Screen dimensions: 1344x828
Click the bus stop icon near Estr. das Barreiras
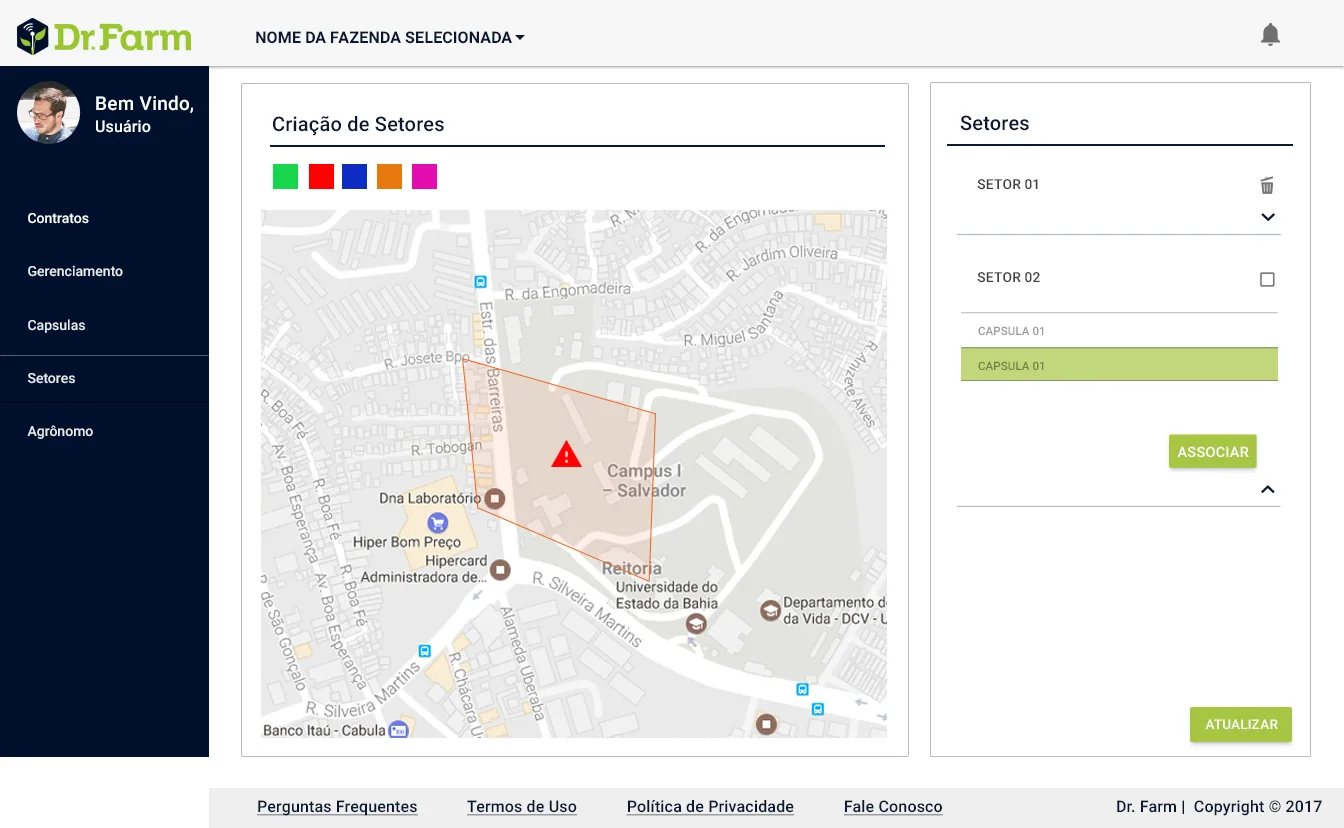point(480,282)
